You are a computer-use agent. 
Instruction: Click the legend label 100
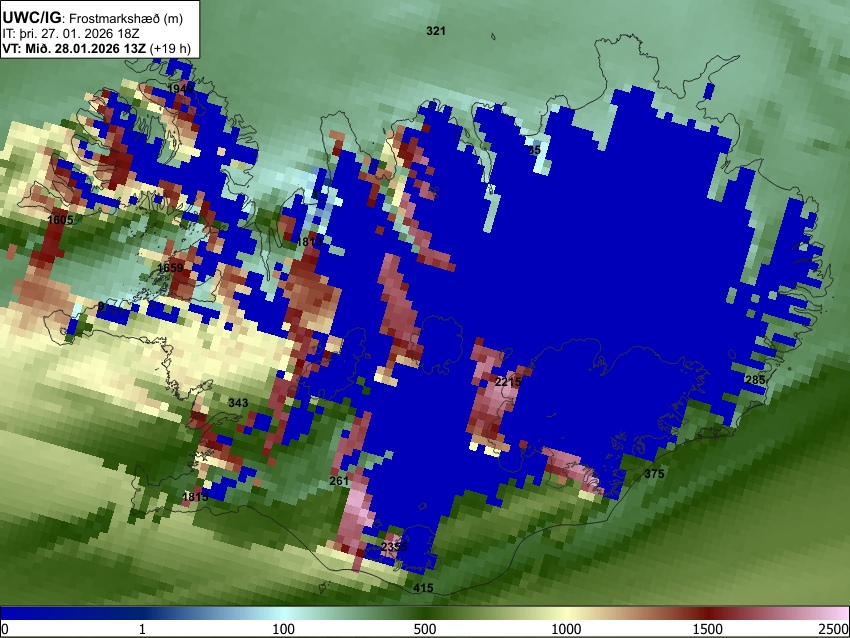pyautogui.click(x=284, y=629)
